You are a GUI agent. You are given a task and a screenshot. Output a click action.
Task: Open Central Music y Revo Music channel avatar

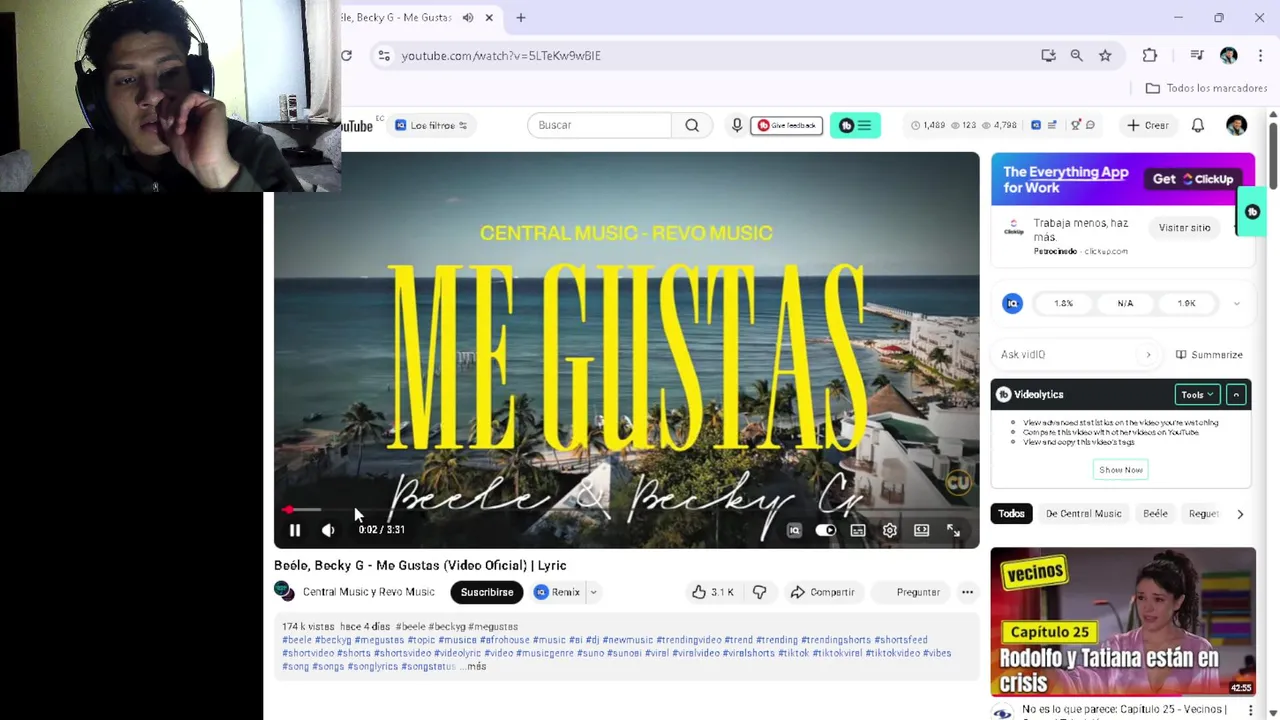tap(285, 592)
